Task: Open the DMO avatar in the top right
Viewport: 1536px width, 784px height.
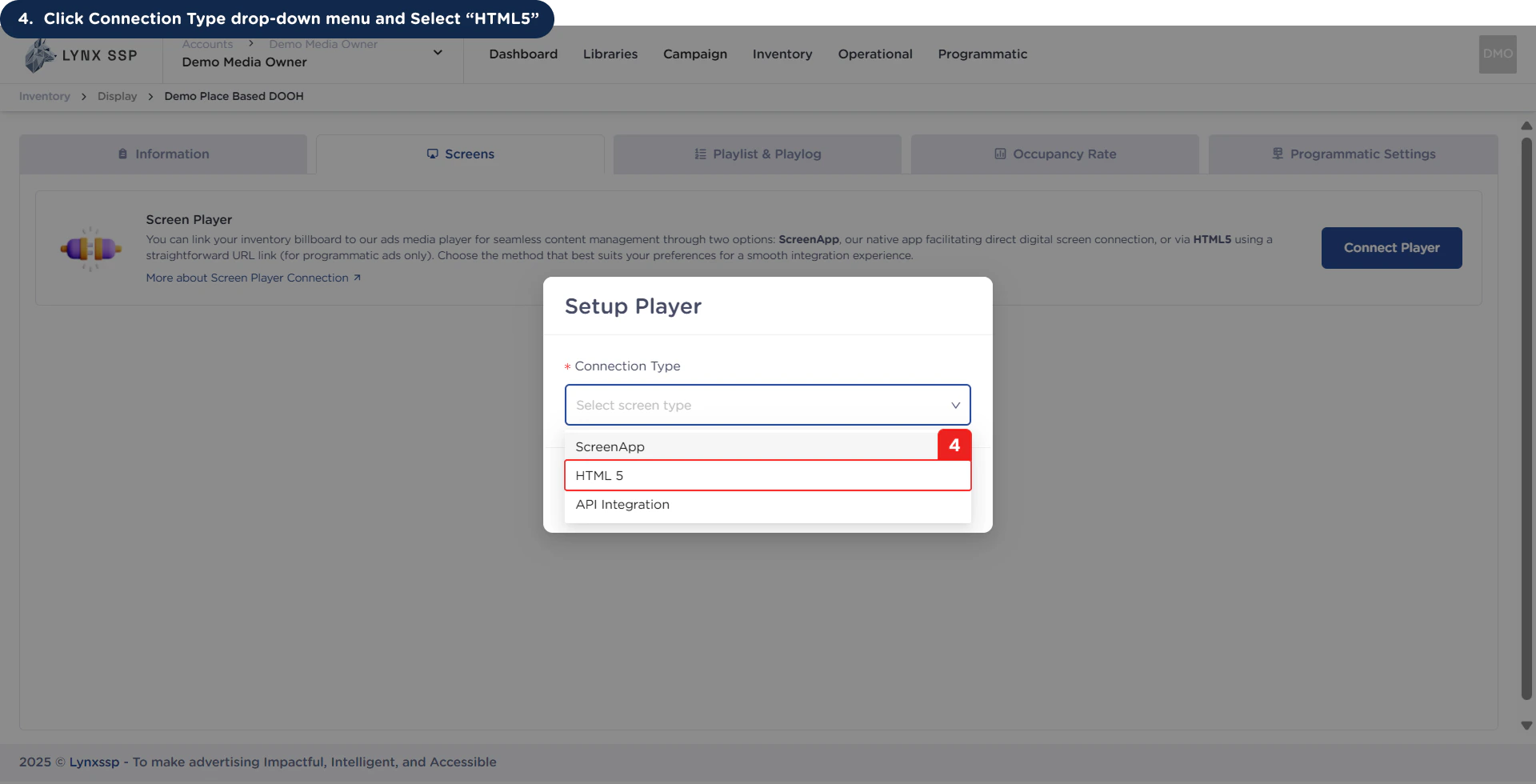Action: click(1496, 54)
